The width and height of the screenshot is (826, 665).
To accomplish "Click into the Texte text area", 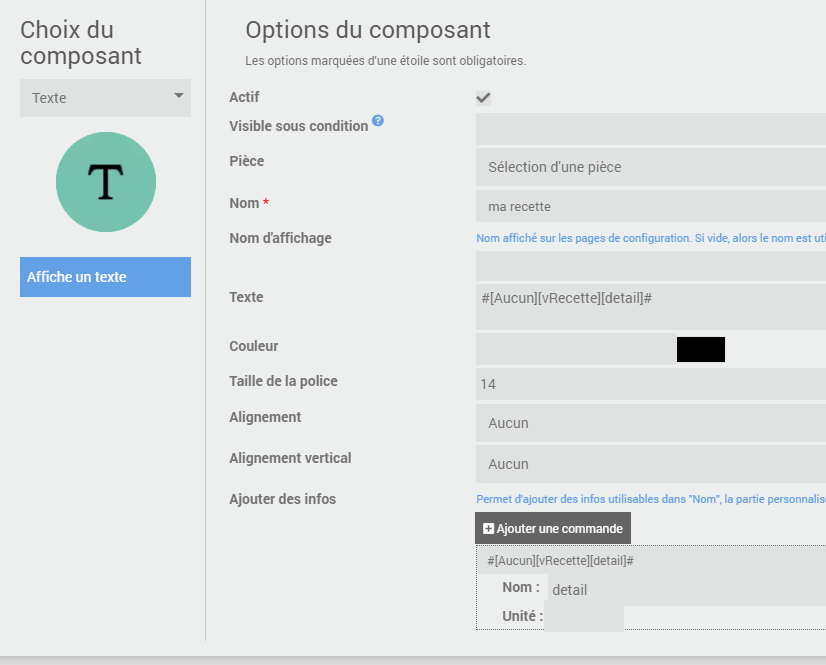I will click(x=650, y=306).
